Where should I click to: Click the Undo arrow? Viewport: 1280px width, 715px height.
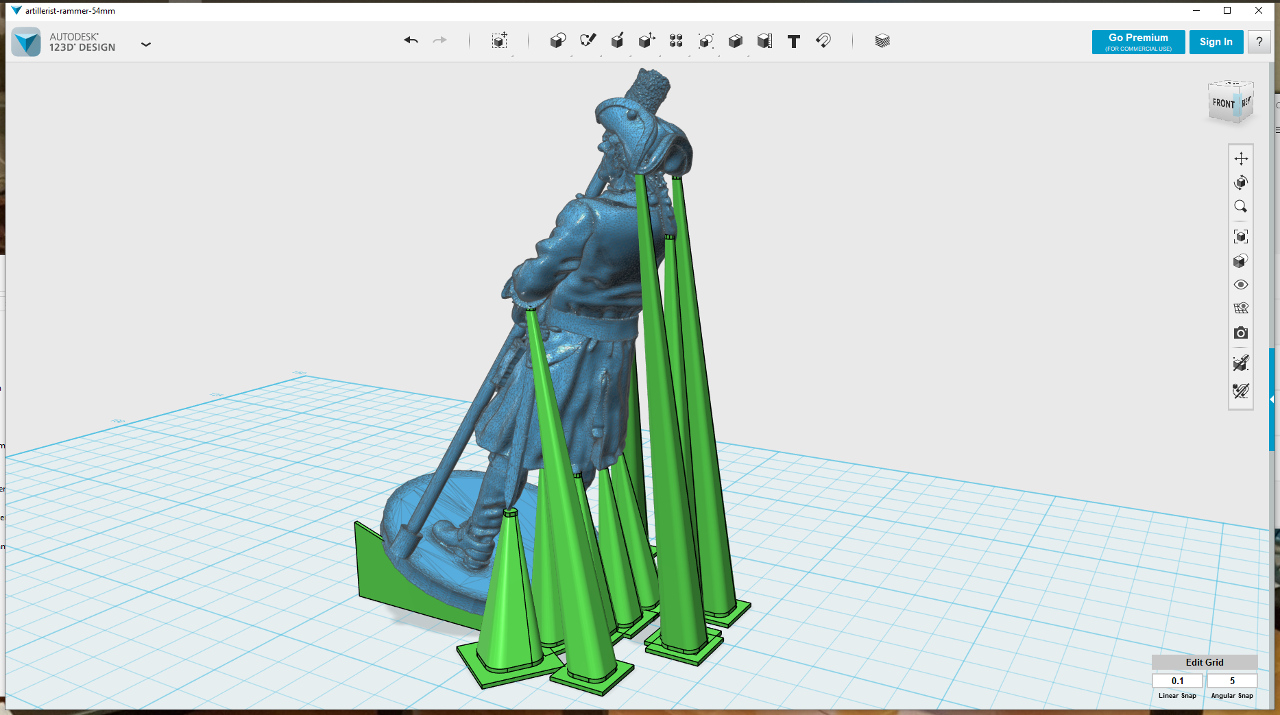coord(411,41)
